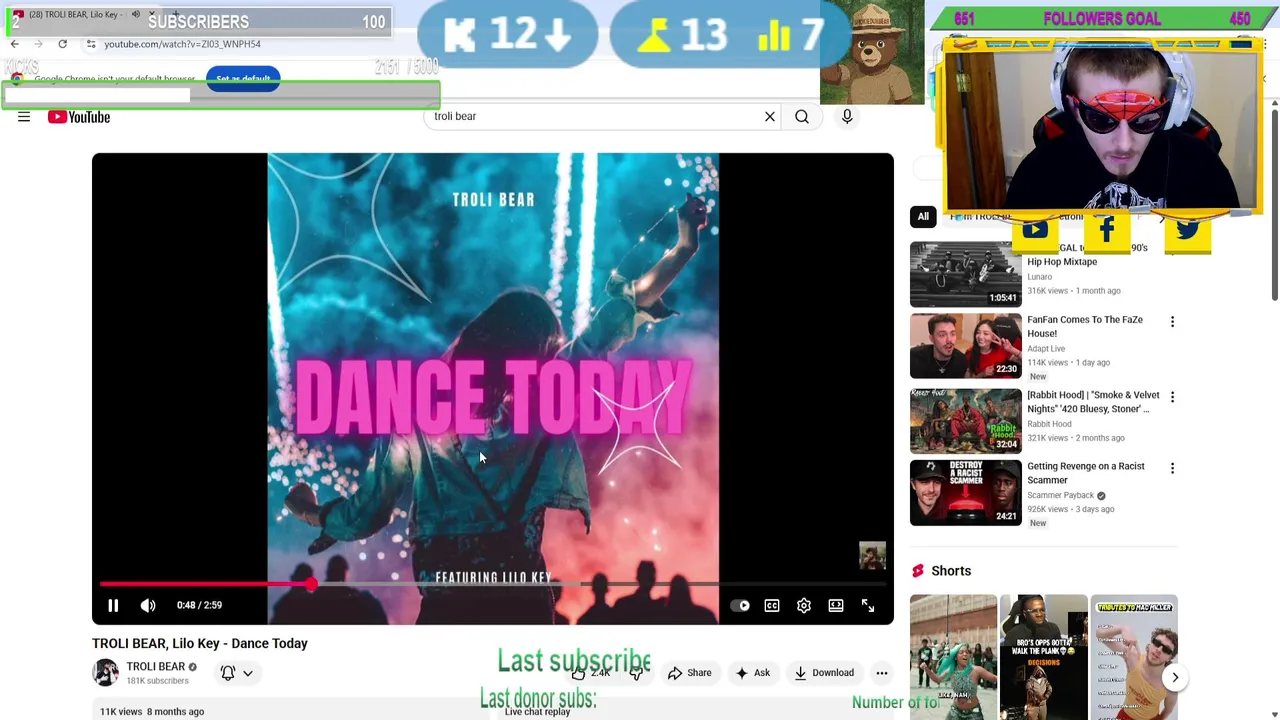Expand notification options chevron next to bell
Screen dimensions: 1280x720
[248, 674]
